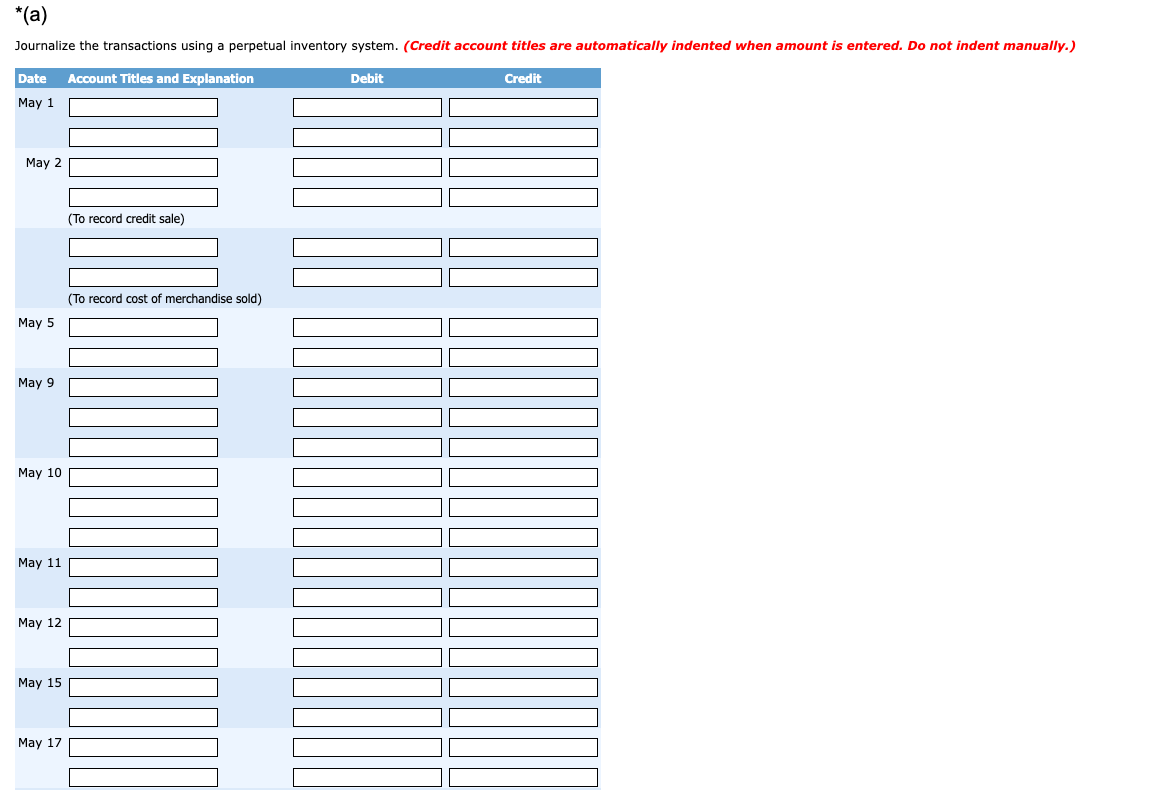Focus credit field above 'To record credit sale'

click(523, 198)
